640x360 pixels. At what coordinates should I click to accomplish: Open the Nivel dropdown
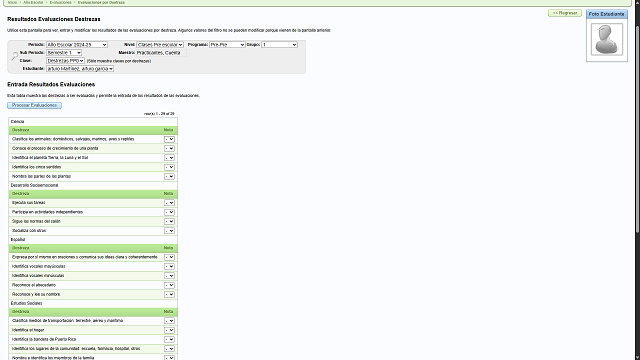(160, 44)
